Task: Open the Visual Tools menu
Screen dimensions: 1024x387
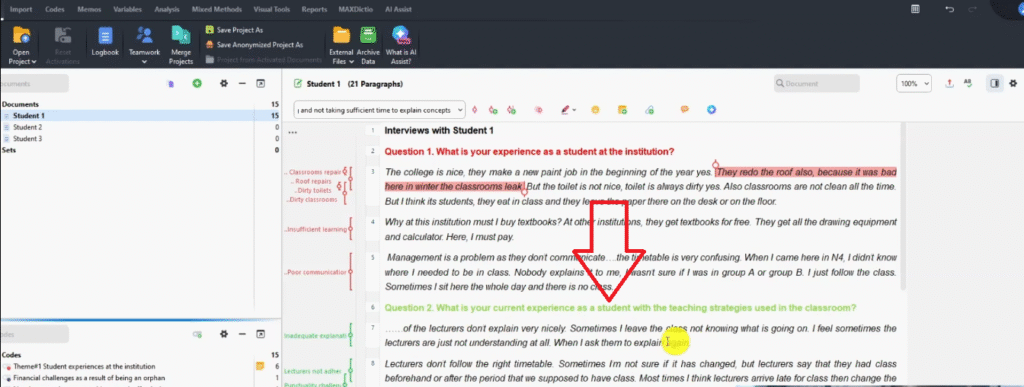Action: tap(272, 10)
